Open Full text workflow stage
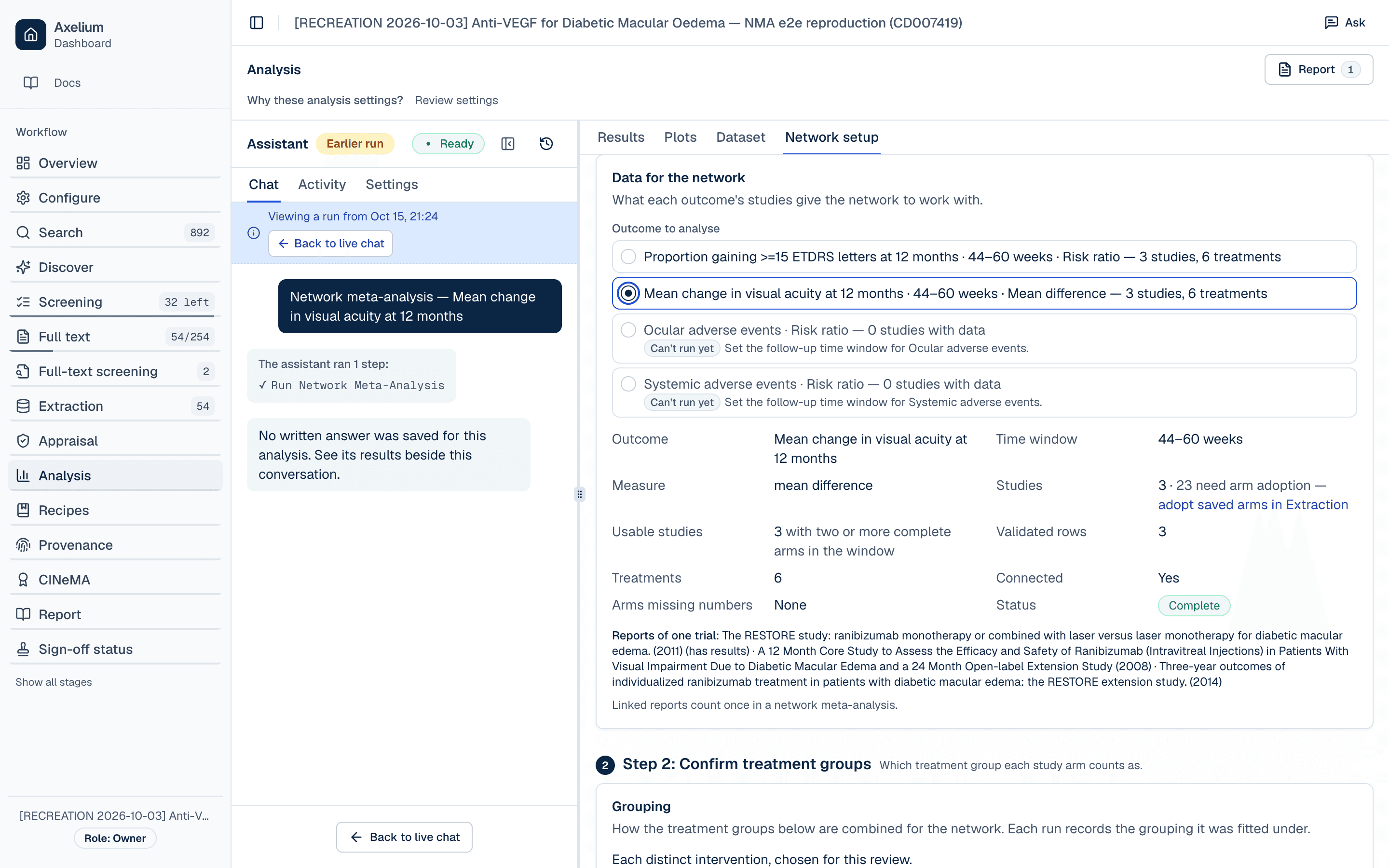 (115, 337)
